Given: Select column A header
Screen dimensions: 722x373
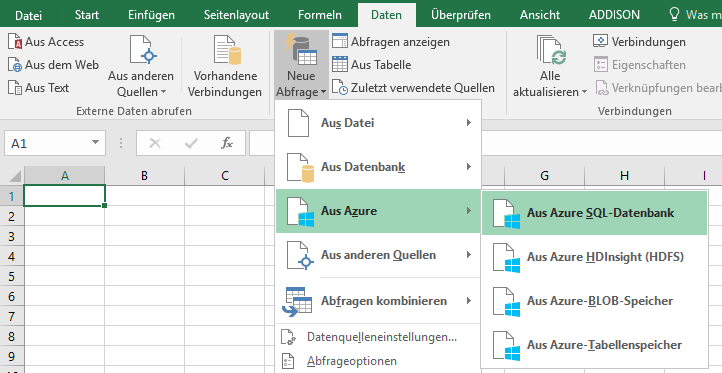Looking at the screenshot, I should pos(64,175).
